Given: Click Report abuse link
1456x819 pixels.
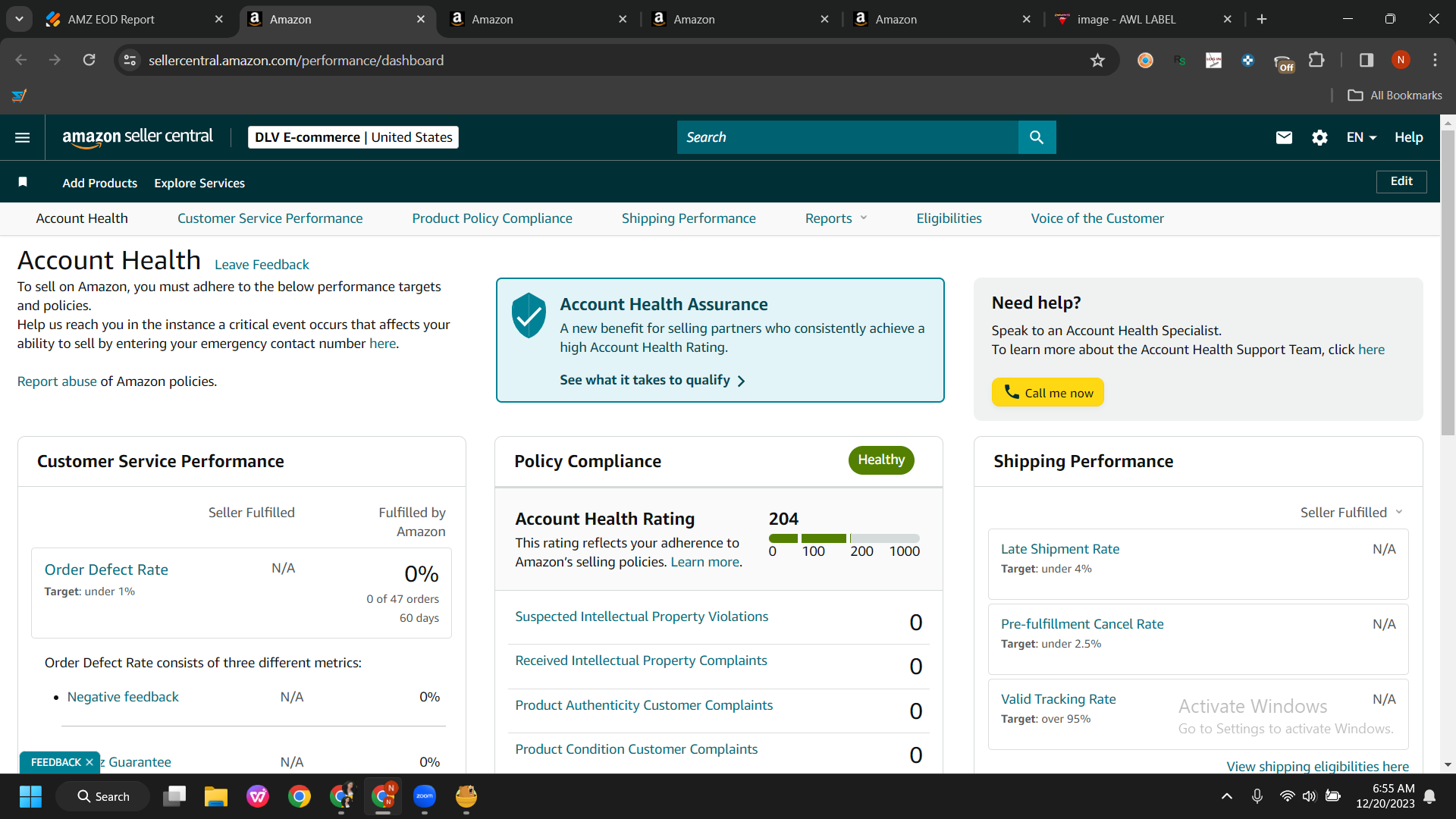Looking at the screenshot, I should [57, 381].
